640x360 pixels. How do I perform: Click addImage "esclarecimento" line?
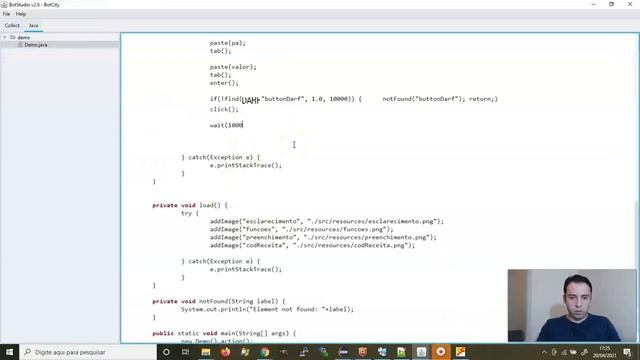[327, 221]
